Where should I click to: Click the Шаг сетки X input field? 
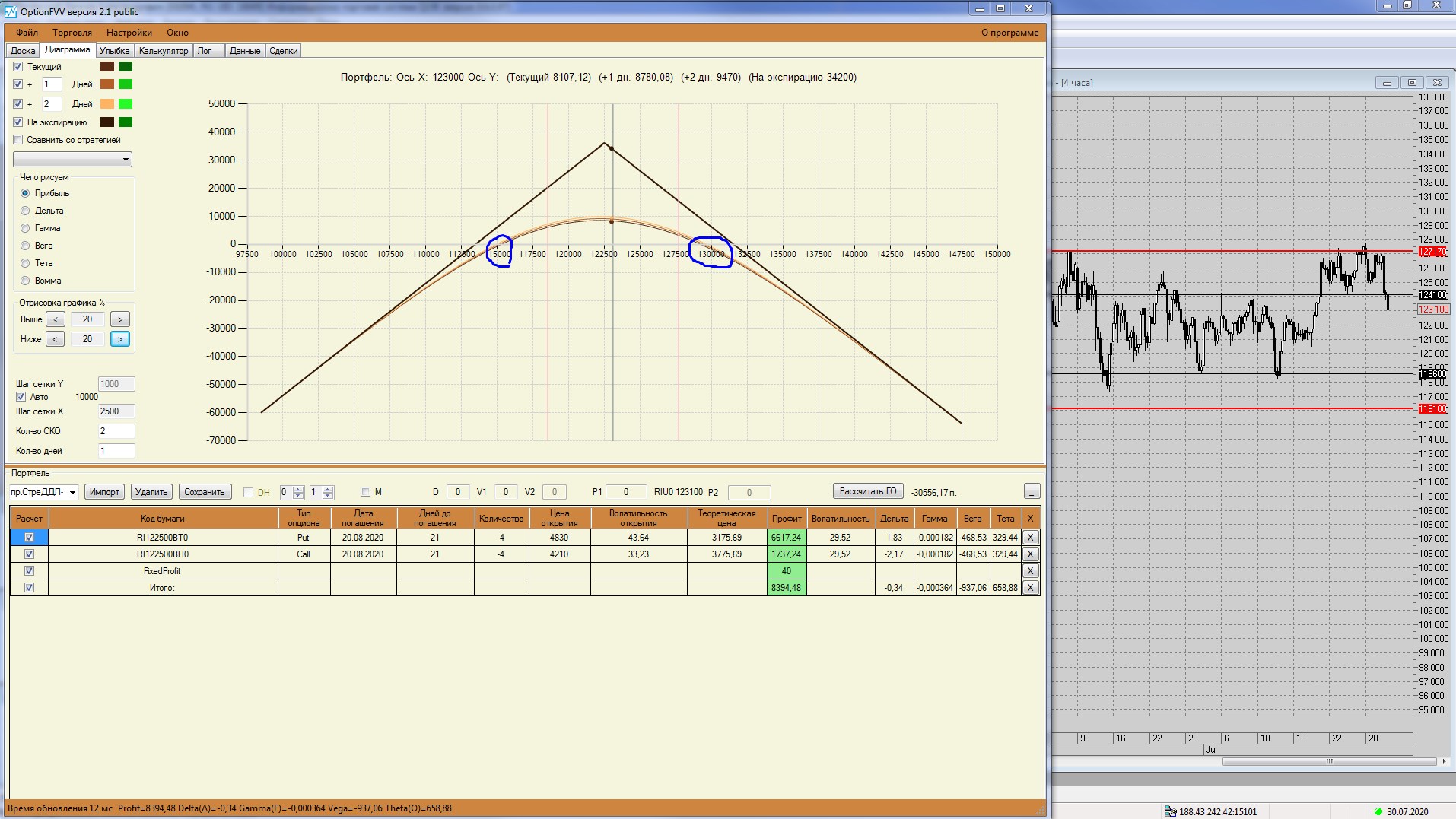tap(116, 411)
